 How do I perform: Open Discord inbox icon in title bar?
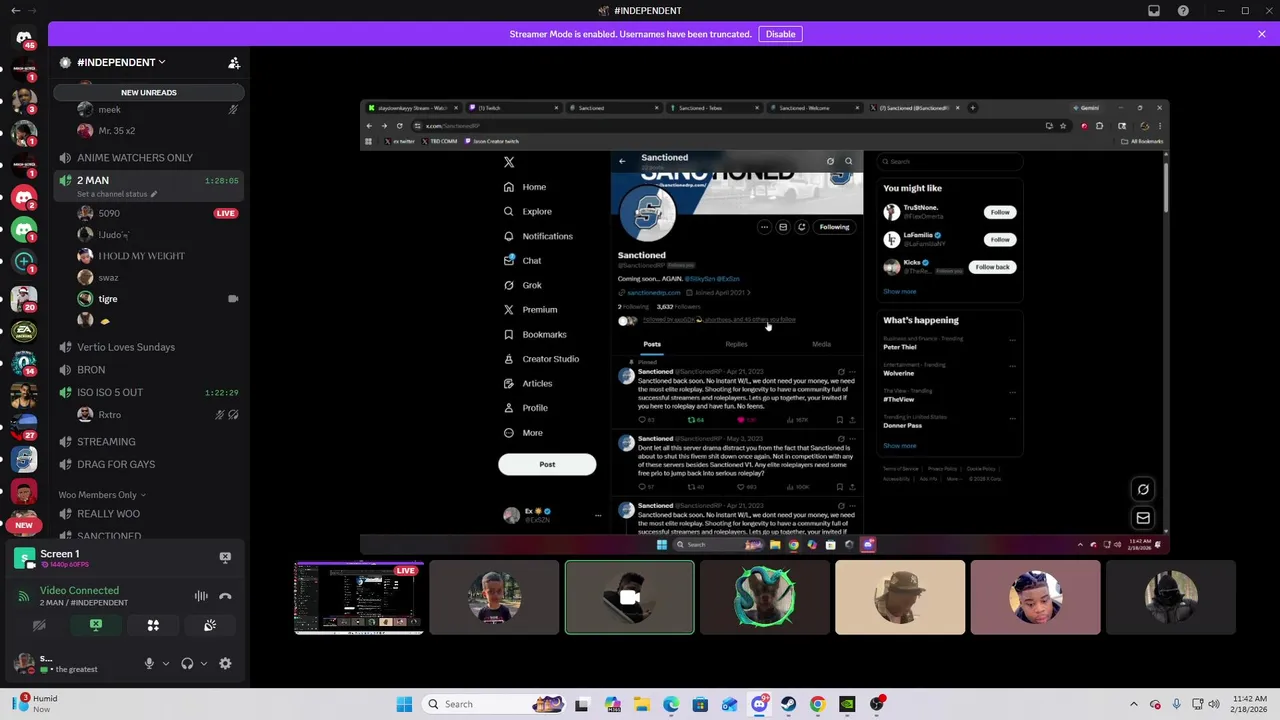coord(1154,11)
